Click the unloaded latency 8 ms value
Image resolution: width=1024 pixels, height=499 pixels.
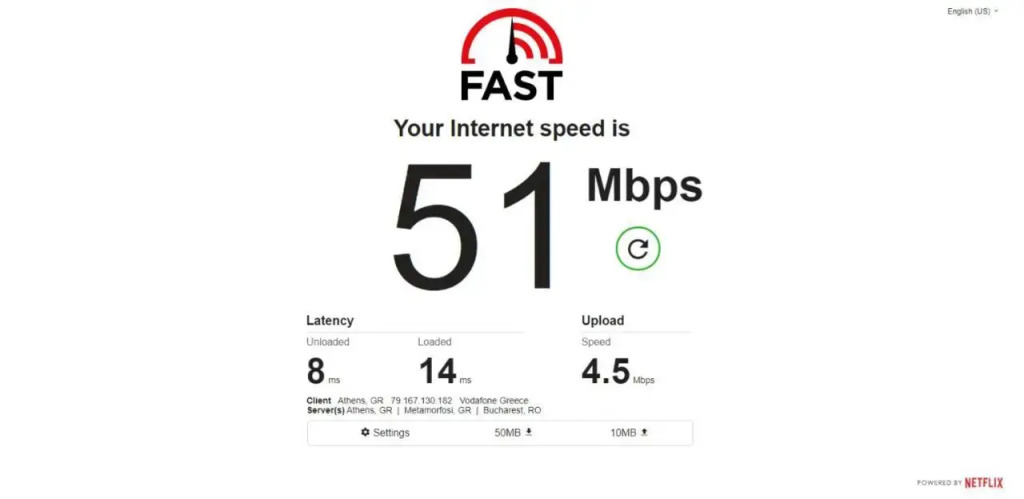click(323, 372)
